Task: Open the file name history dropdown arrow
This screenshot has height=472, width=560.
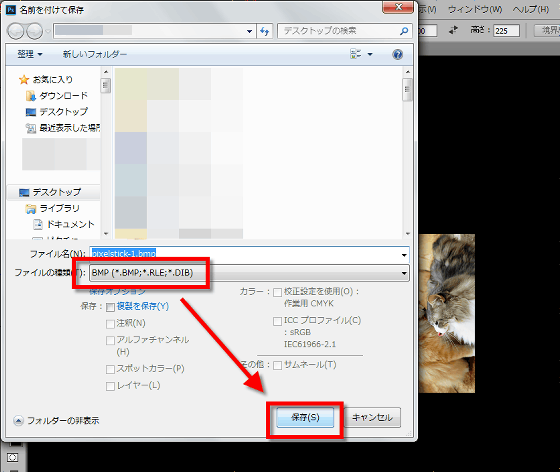Action: click(404, 255)
